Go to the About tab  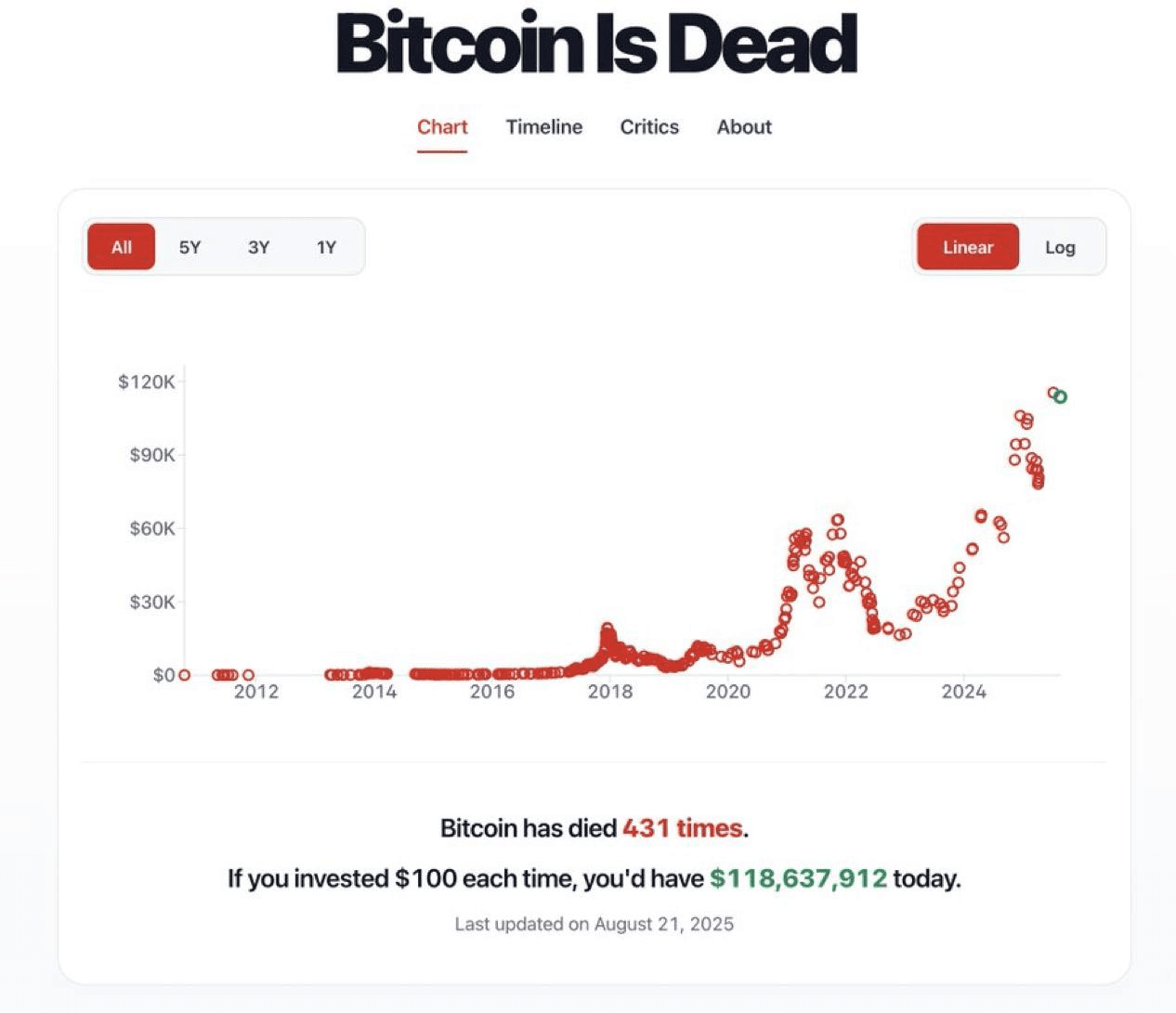point(744,127)
